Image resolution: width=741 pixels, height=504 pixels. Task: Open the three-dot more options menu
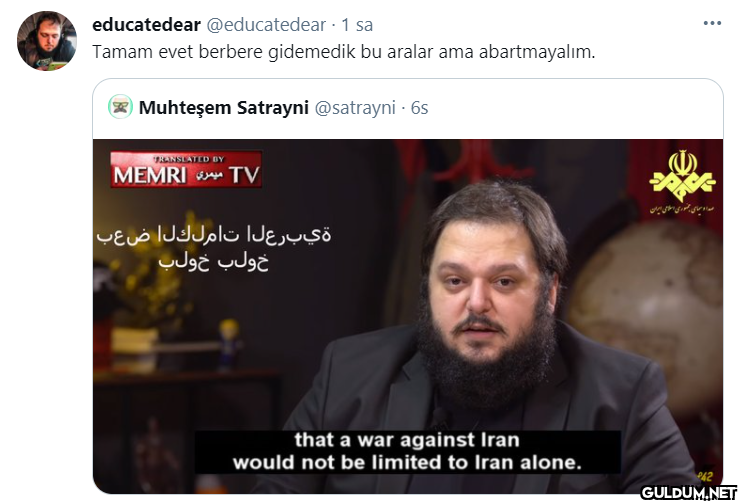pos(712,23)
